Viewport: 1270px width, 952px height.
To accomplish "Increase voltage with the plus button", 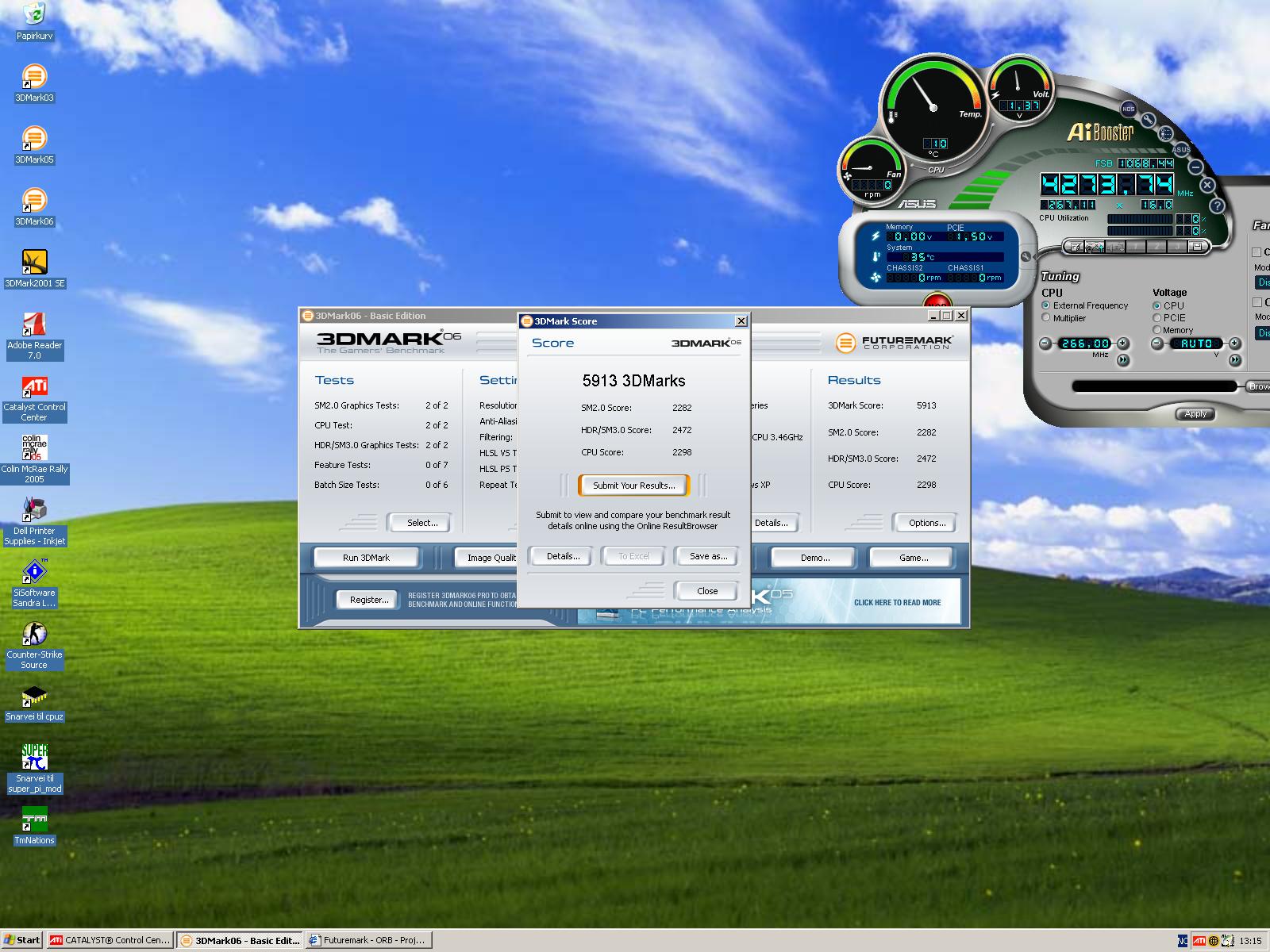I will [x=1234, y=344].
